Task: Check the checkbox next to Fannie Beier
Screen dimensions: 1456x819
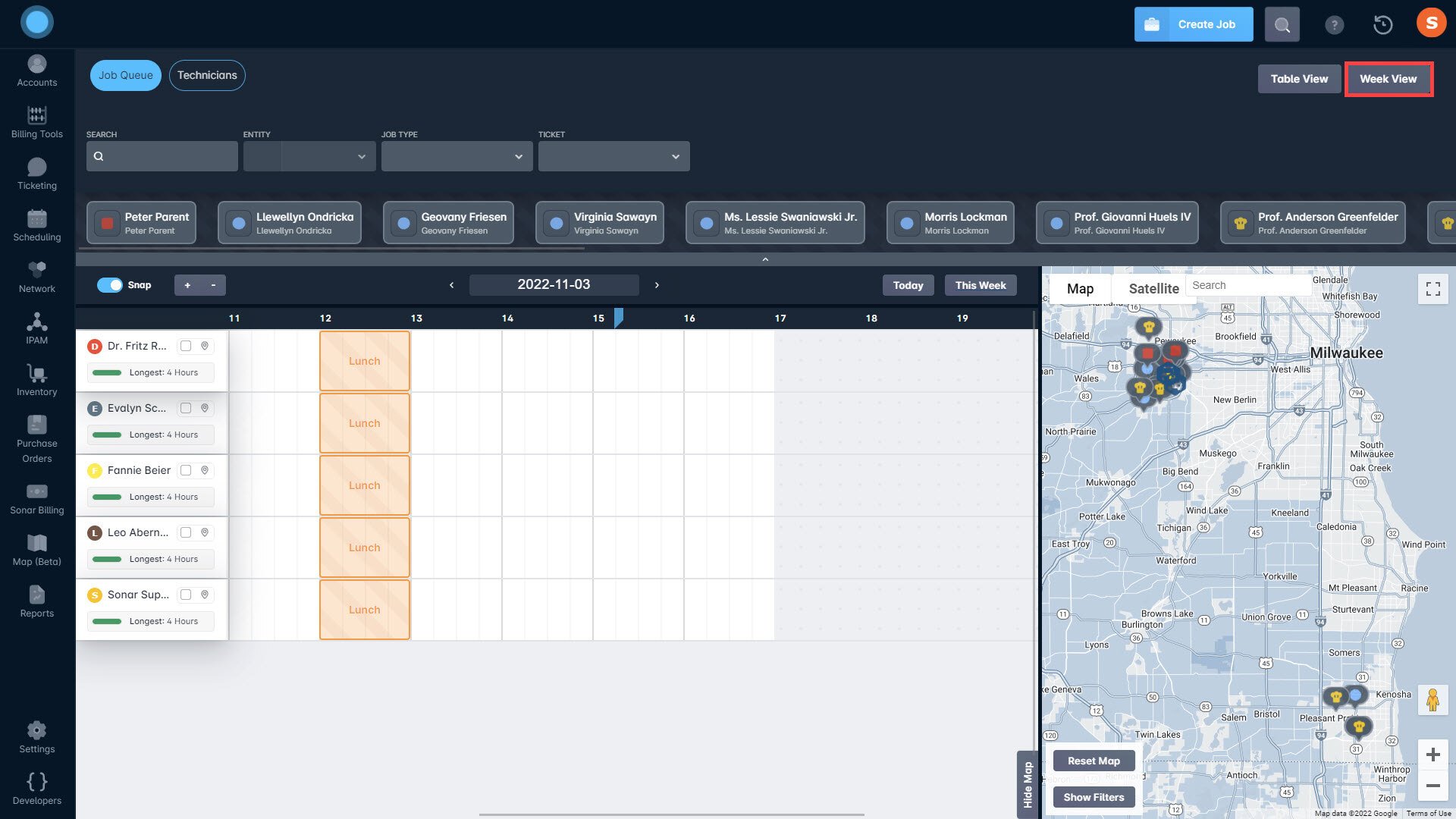Action: [x=185, y=470]
